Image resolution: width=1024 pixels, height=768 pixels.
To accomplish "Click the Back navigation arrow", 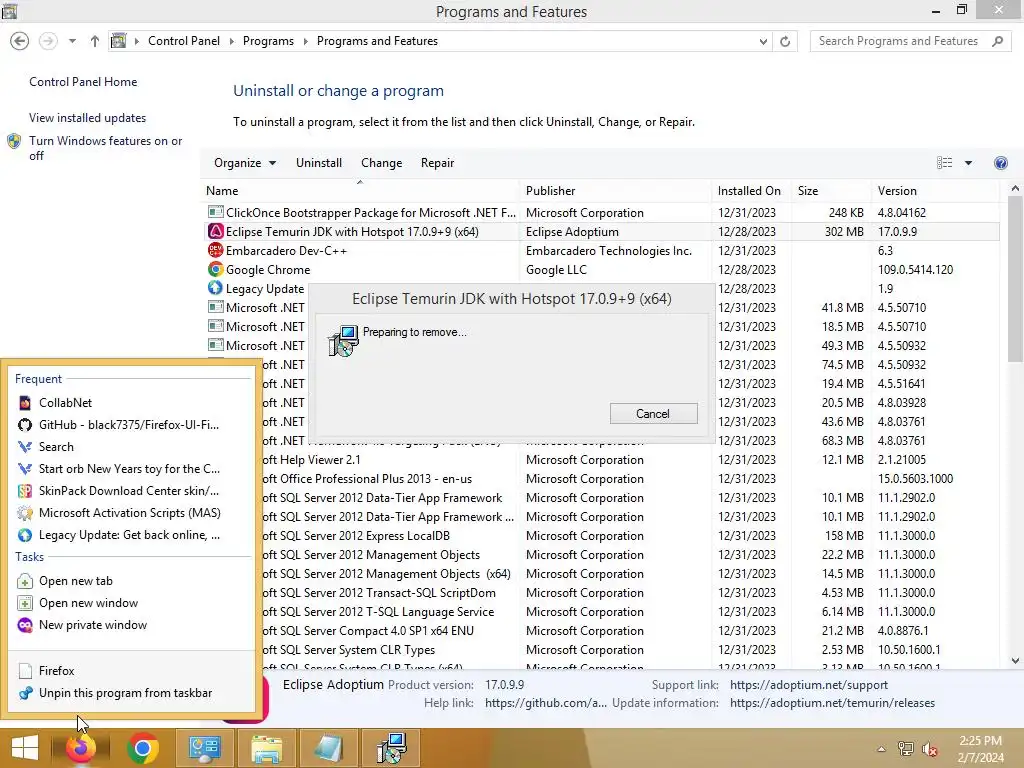I will coord(20,41).
